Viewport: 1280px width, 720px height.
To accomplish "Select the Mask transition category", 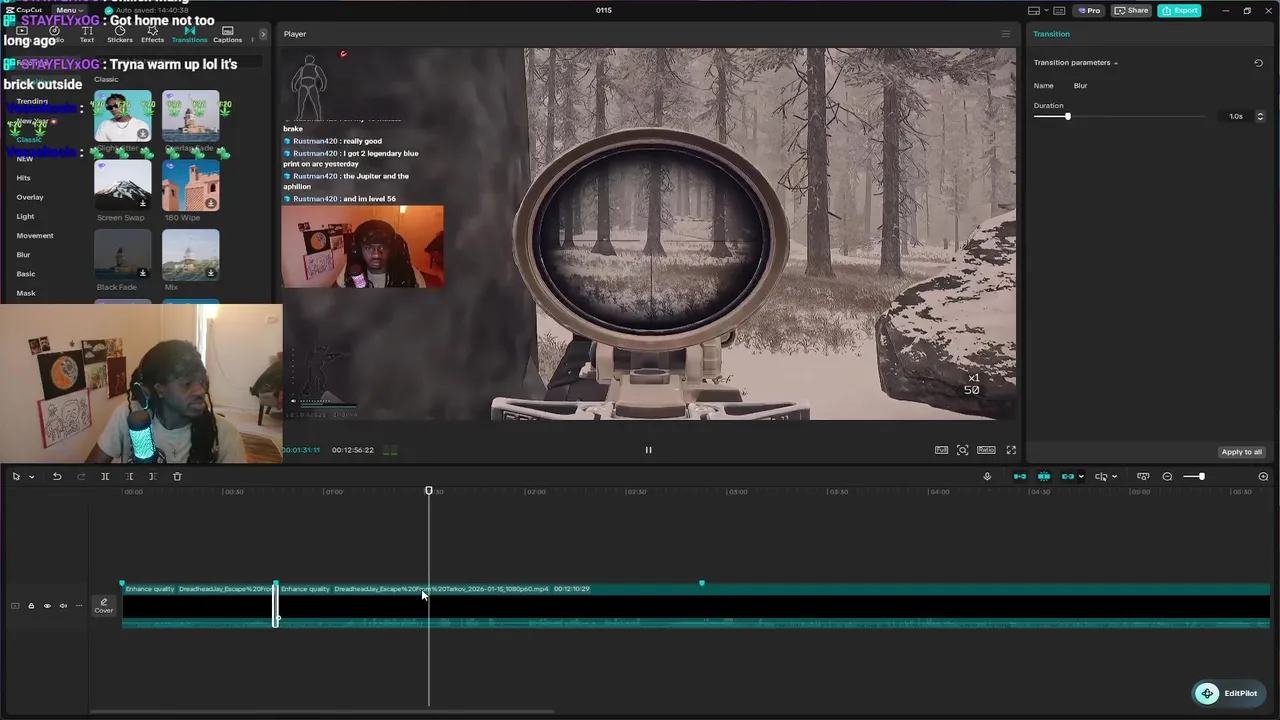I will pyautogui.click(x=25, y=293).
